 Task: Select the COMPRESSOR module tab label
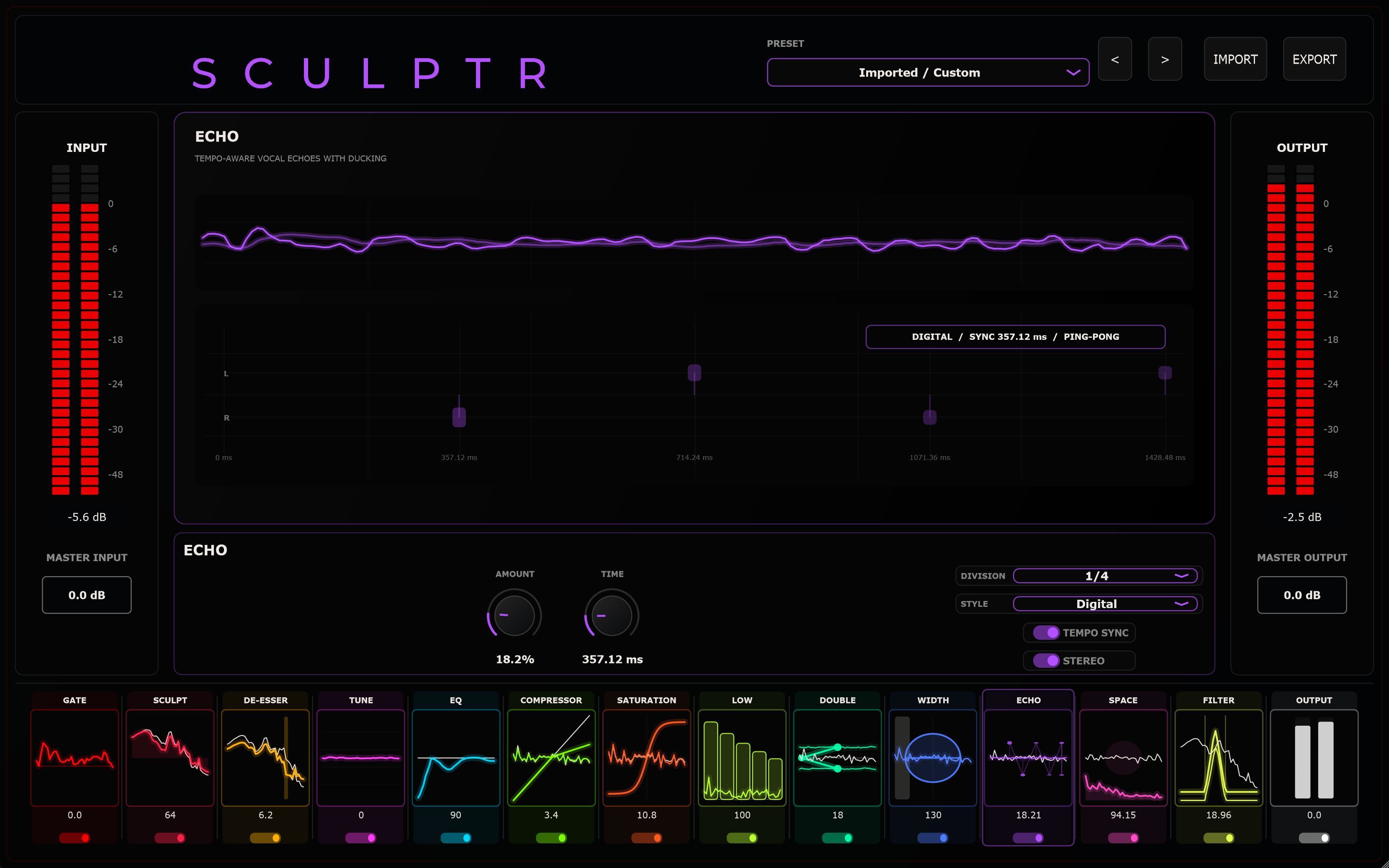(551, 700)
